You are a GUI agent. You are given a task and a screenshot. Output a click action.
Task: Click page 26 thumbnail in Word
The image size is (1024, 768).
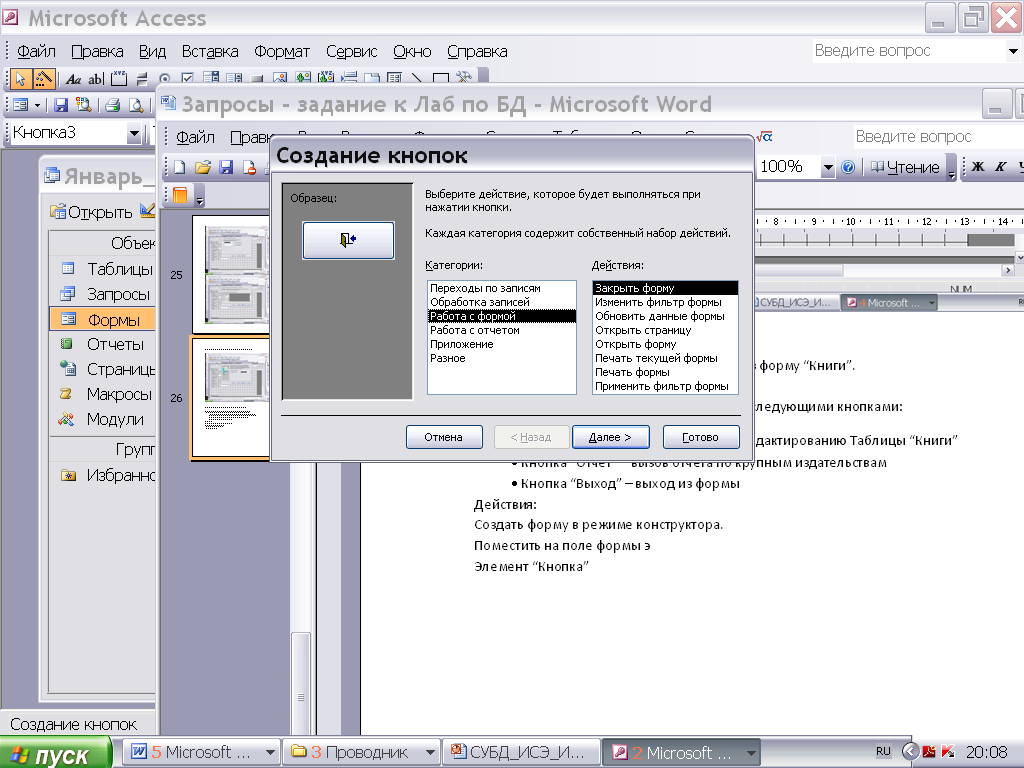coord(231,398)
